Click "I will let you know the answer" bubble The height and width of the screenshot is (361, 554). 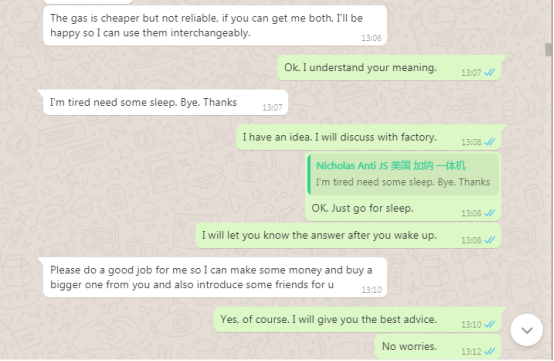click(348, 236)
